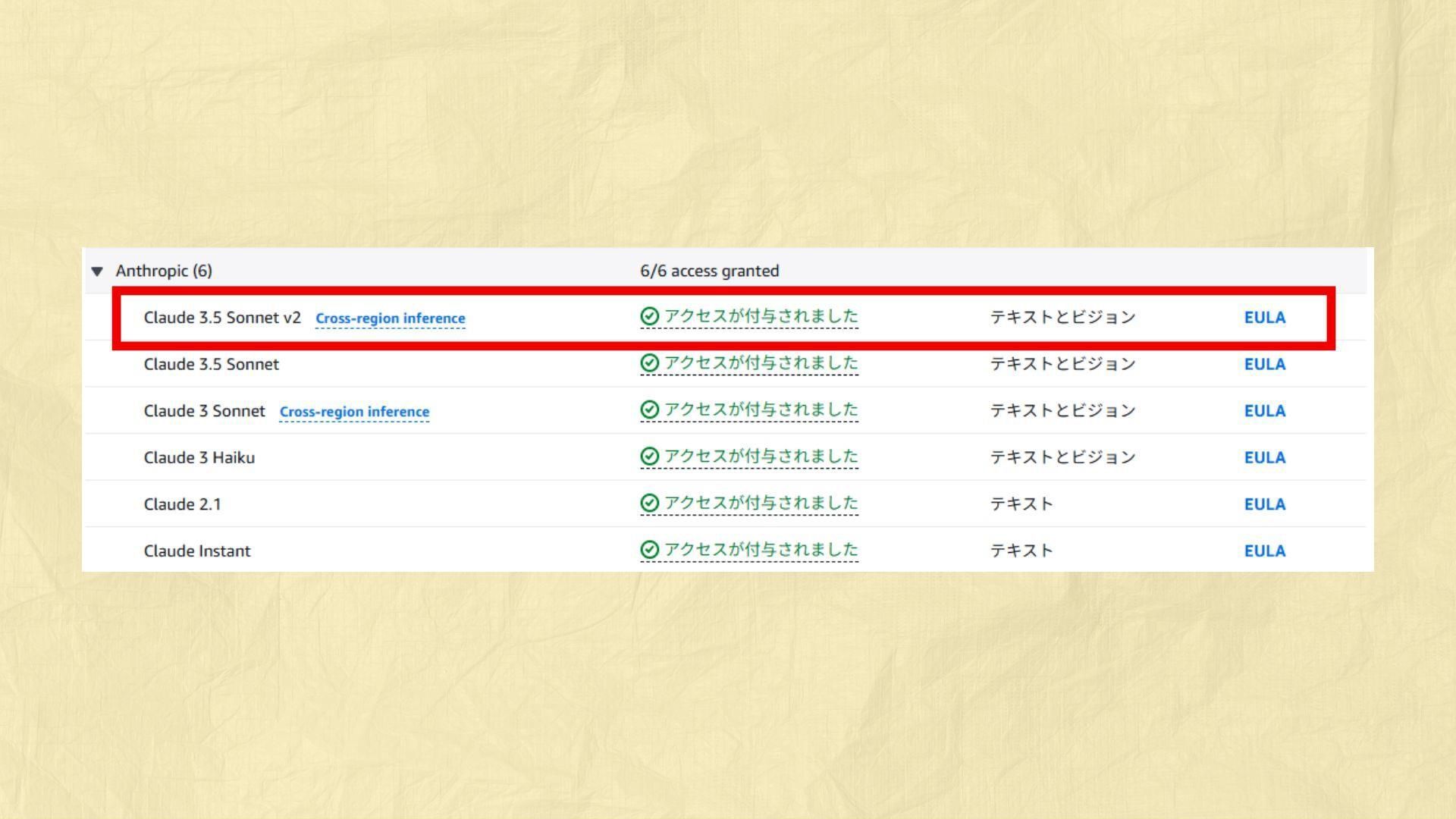Image resolution: width=1456 pixels, height=819 pixels.
Task: Collapse the Anthropic (6) group triangle
Action: (97, 271)
